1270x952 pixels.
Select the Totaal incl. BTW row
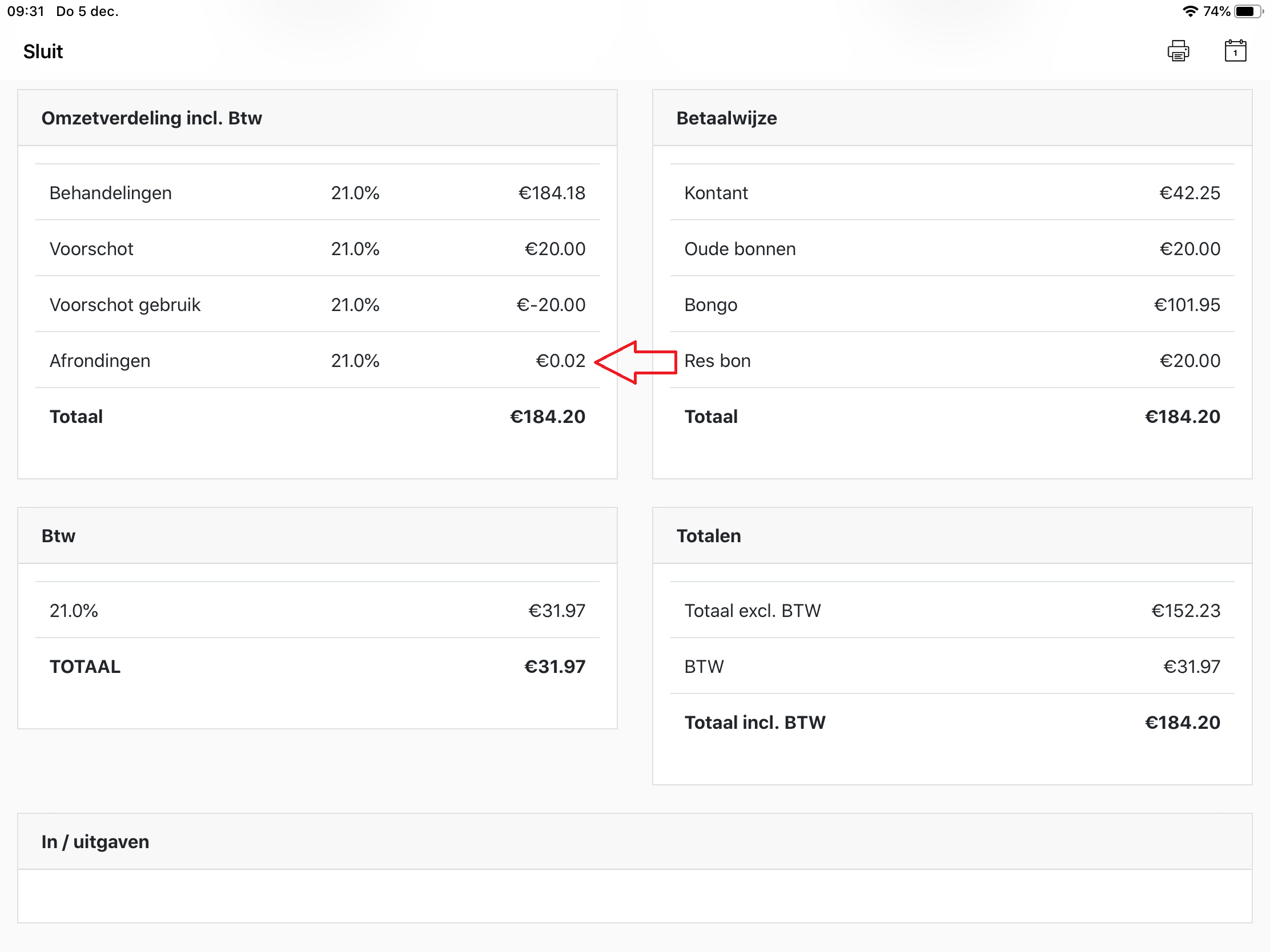[x=951, y=723]
